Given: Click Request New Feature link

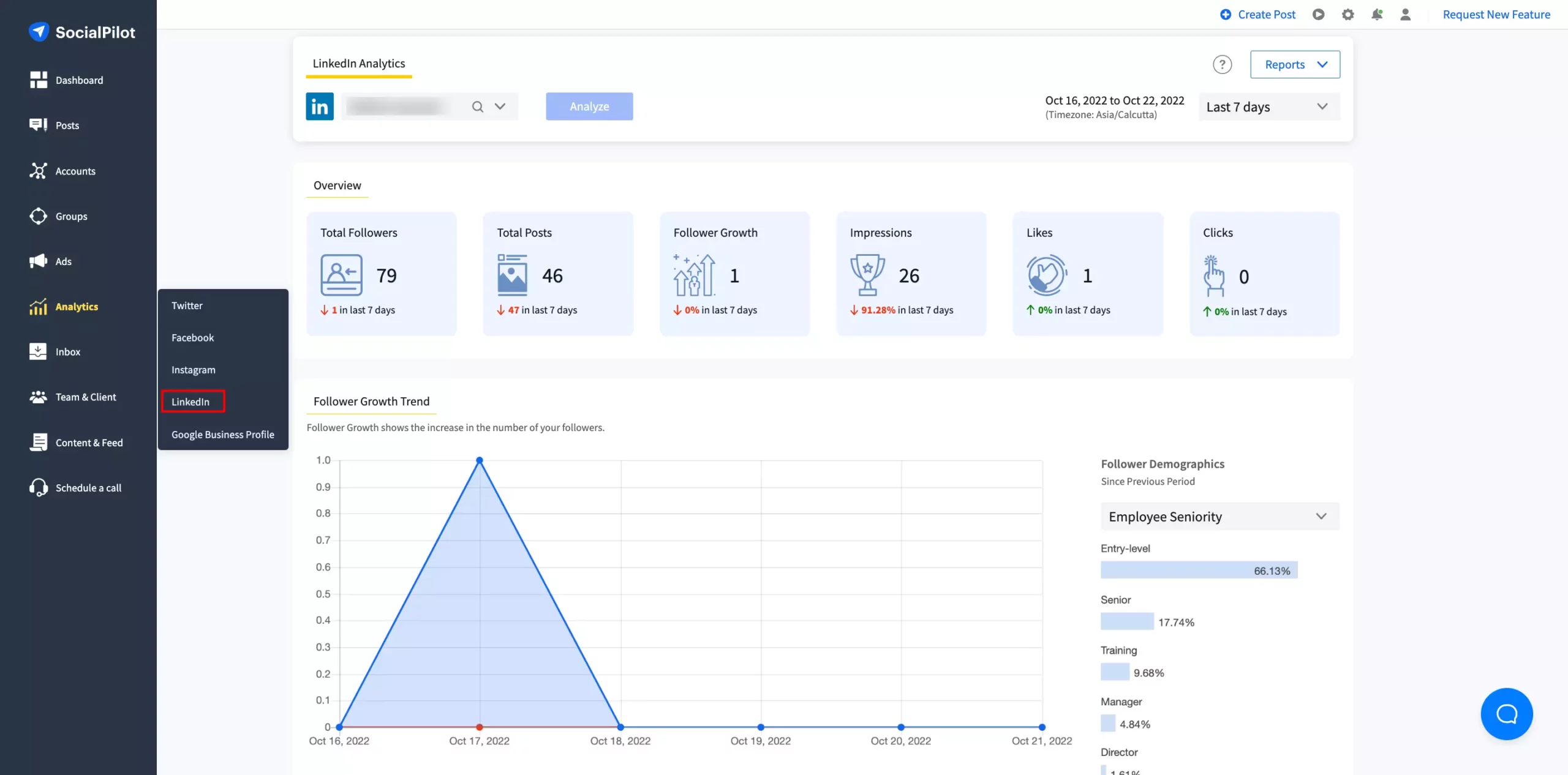Looking at the screenshot, I should (x=1496, y=14).
